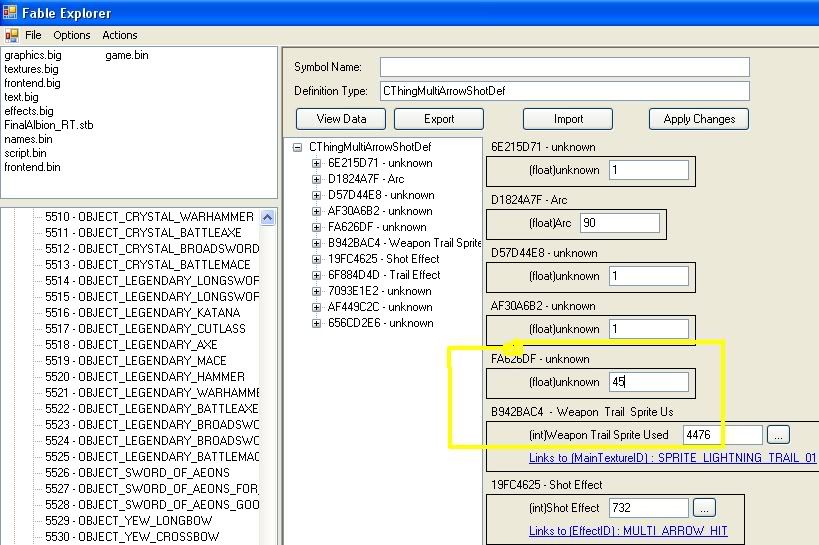
Task: Expand the 656CD2E6 - unknown node
Action: (316, 323)
